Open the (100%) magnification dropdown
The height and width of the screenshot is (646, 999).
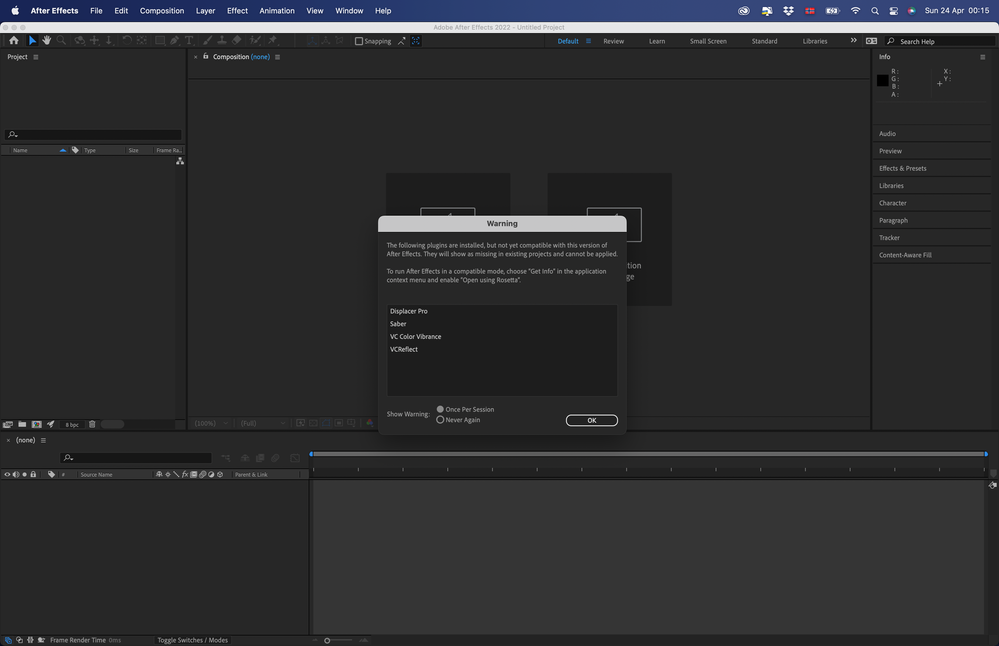click(x=212, y=423)
